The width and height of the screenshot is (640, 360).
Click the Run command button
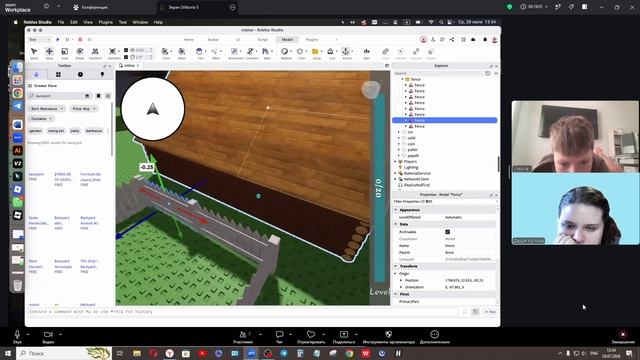click(490, 312)
